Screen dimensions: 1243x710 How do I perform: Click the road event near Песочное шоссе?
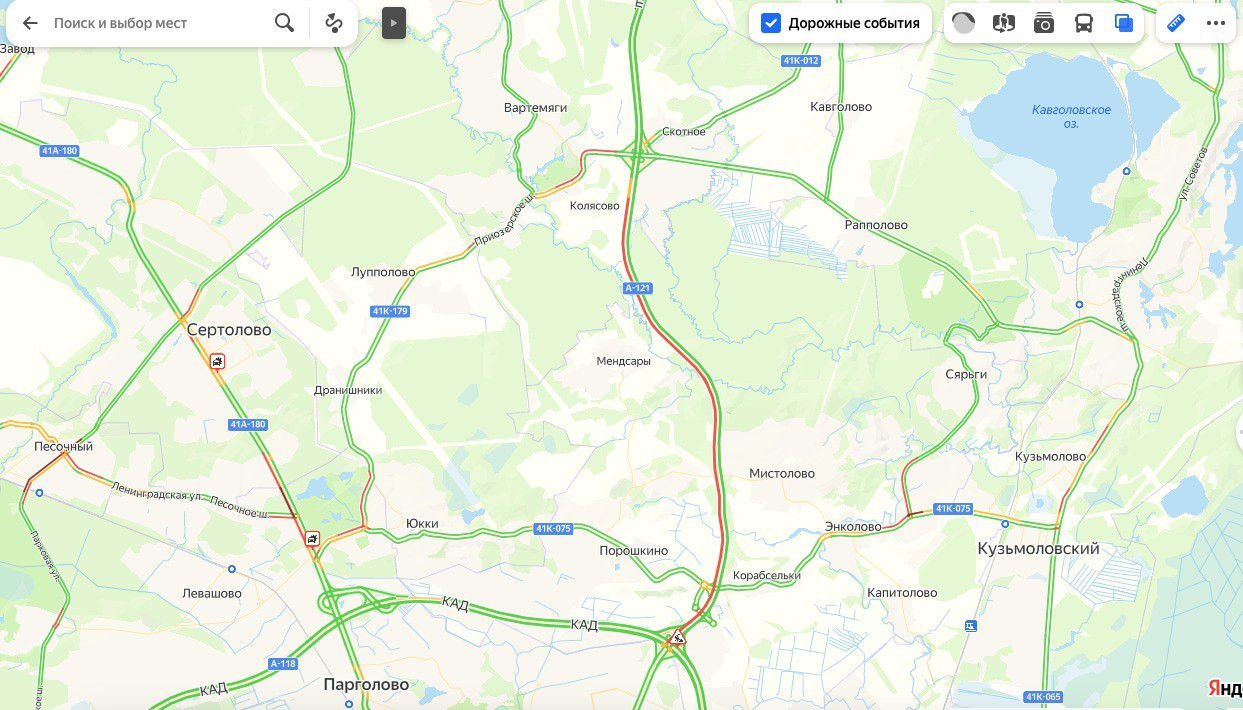pyautogui.click(x=314, y=540)
